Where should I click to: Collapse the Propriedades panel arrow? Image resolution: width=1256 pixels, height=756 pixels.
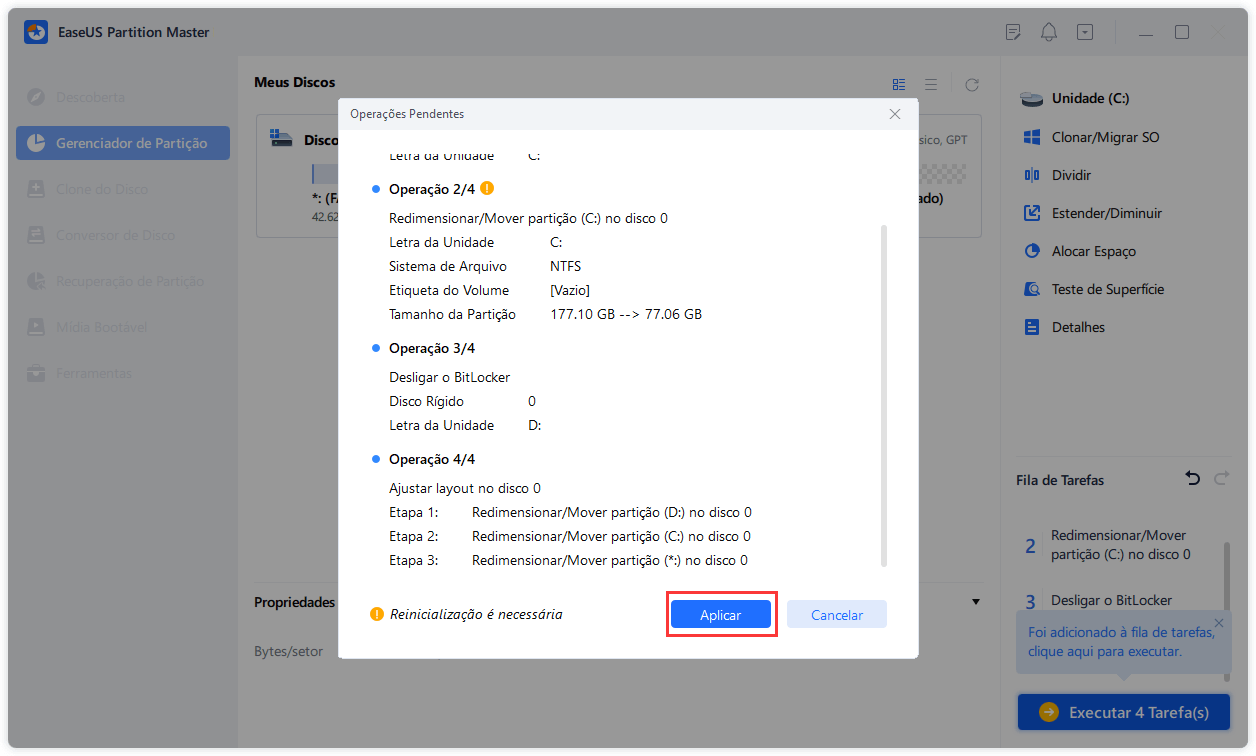coord(975,602)
